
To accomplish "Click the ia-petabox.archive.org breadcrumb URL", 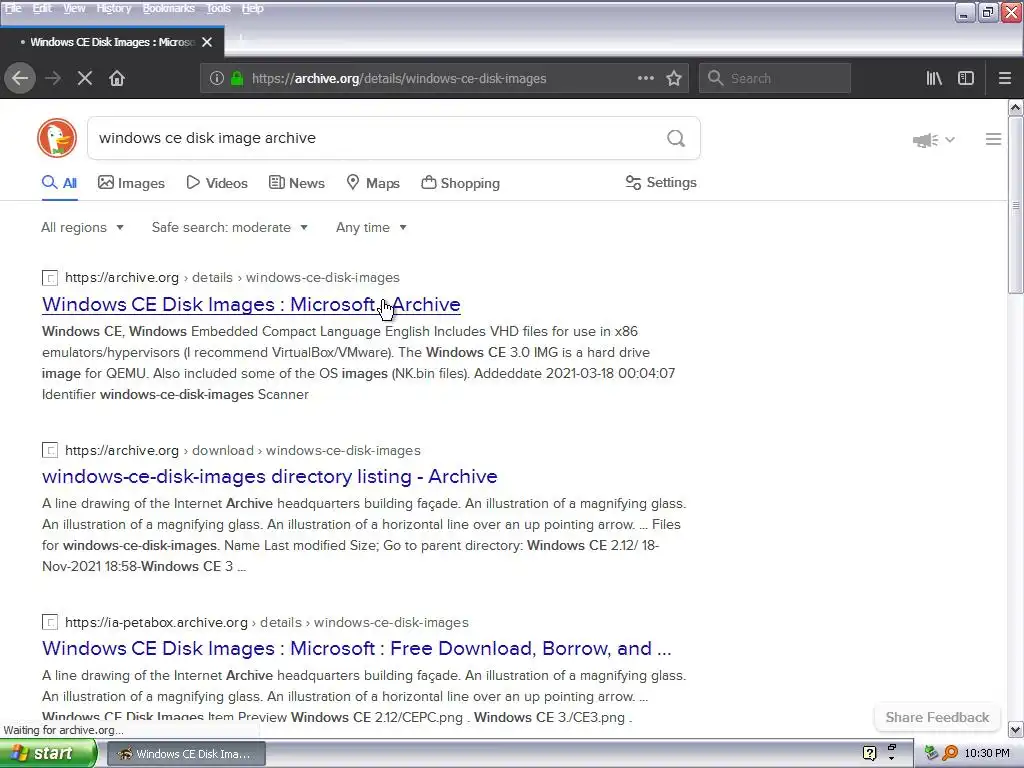I will (266, 622).
